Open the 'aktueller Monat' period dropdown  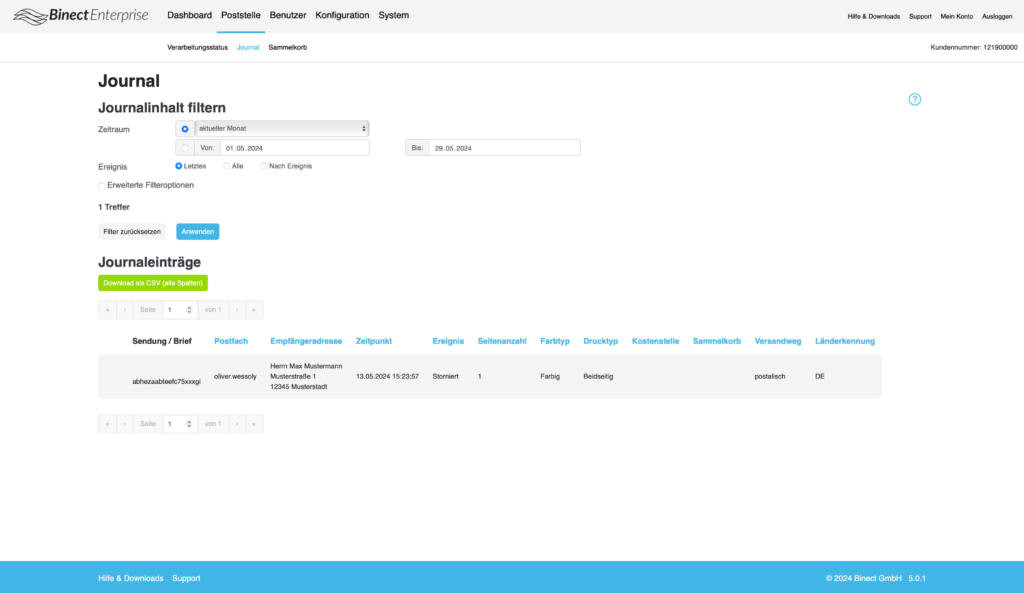281,128
